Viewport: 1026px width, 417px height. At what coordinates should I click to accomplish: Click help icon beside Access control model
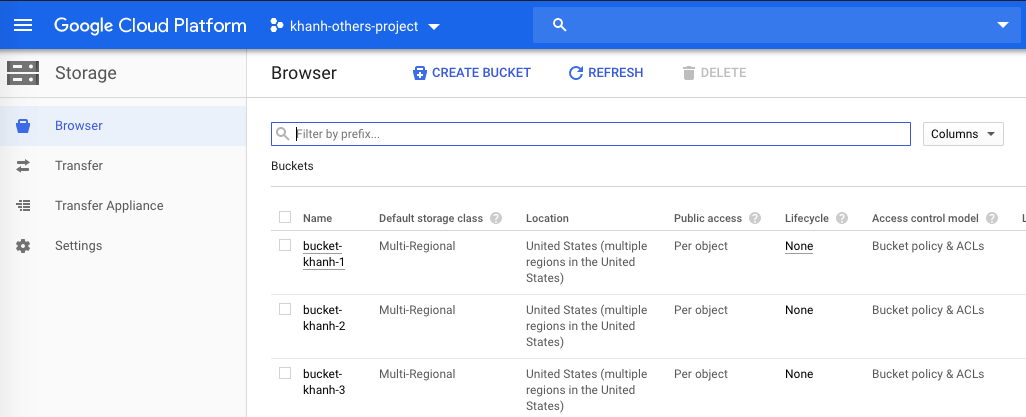[992, 218]
